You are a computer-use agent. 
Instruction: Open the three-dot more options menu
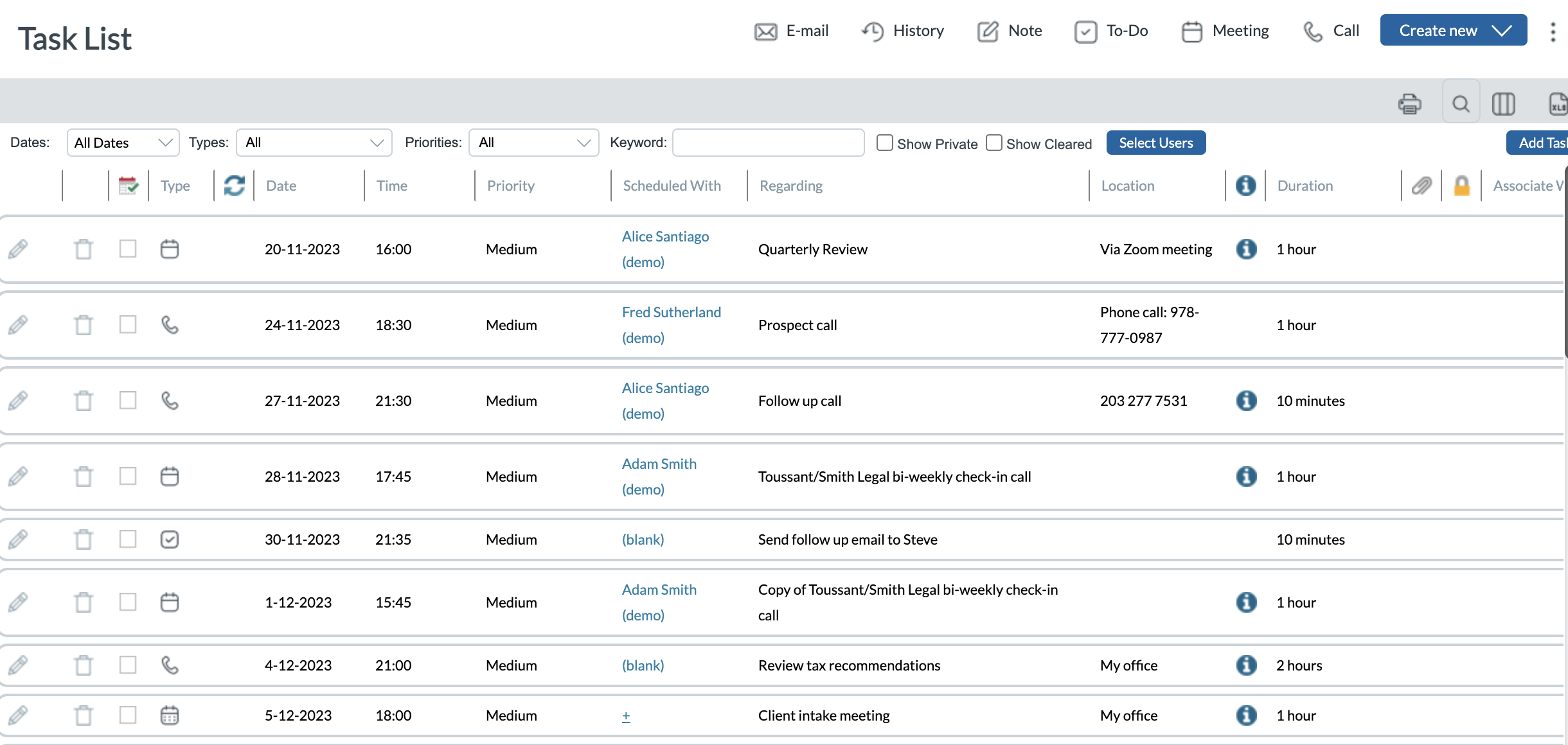[1553, 31]
